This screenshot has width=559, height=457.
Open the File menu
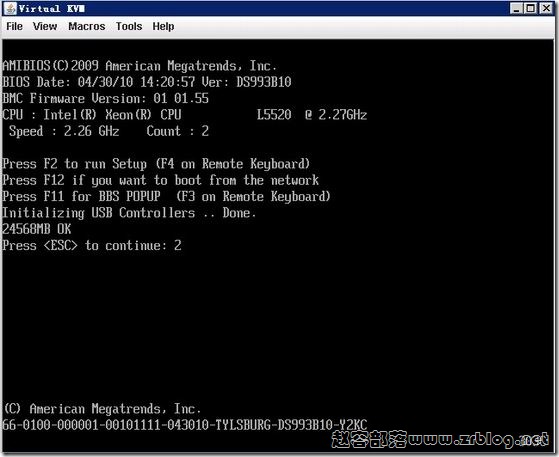click(14, 26)
